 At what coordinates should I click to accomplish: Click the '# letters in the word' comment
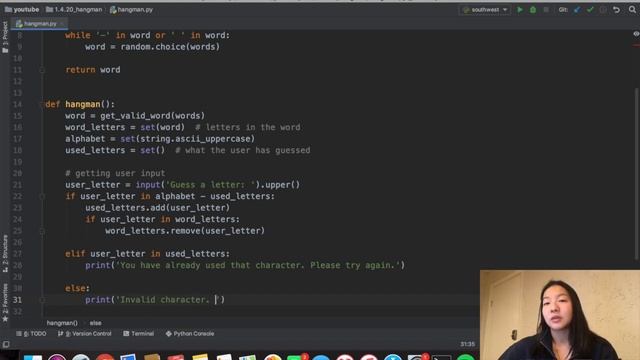(x=248, y=127)
